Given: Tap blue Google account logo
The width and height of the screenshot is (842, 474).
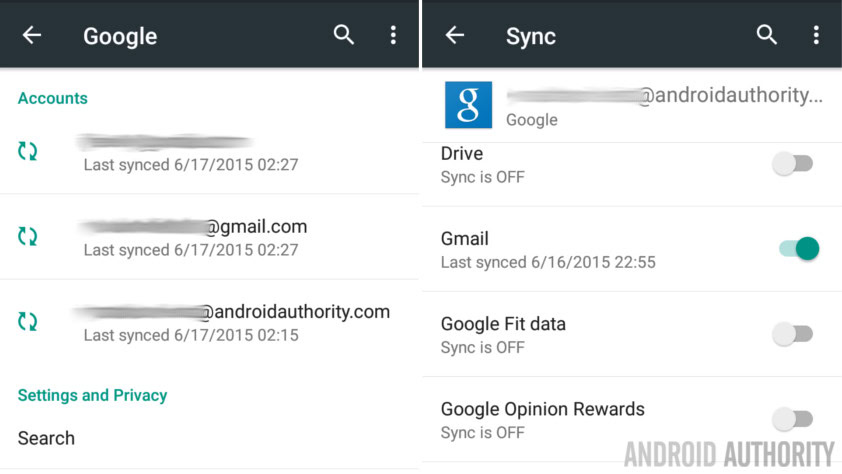Looking at the screenshot, I should point(468,105).
